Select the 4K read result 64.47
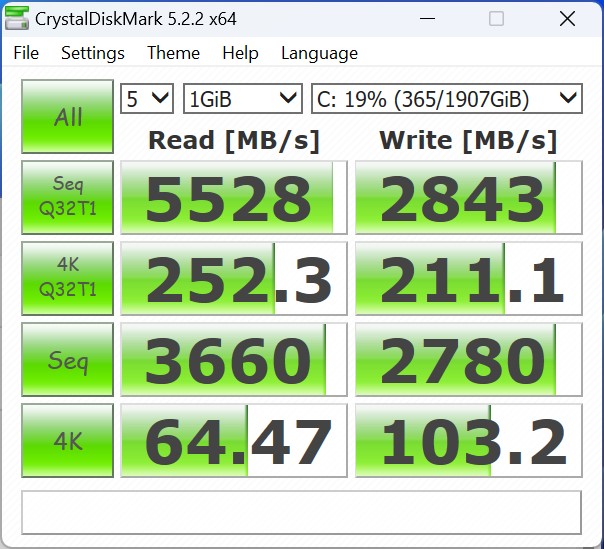This screenshot has height=549, width=604. [x=234, y=441]
